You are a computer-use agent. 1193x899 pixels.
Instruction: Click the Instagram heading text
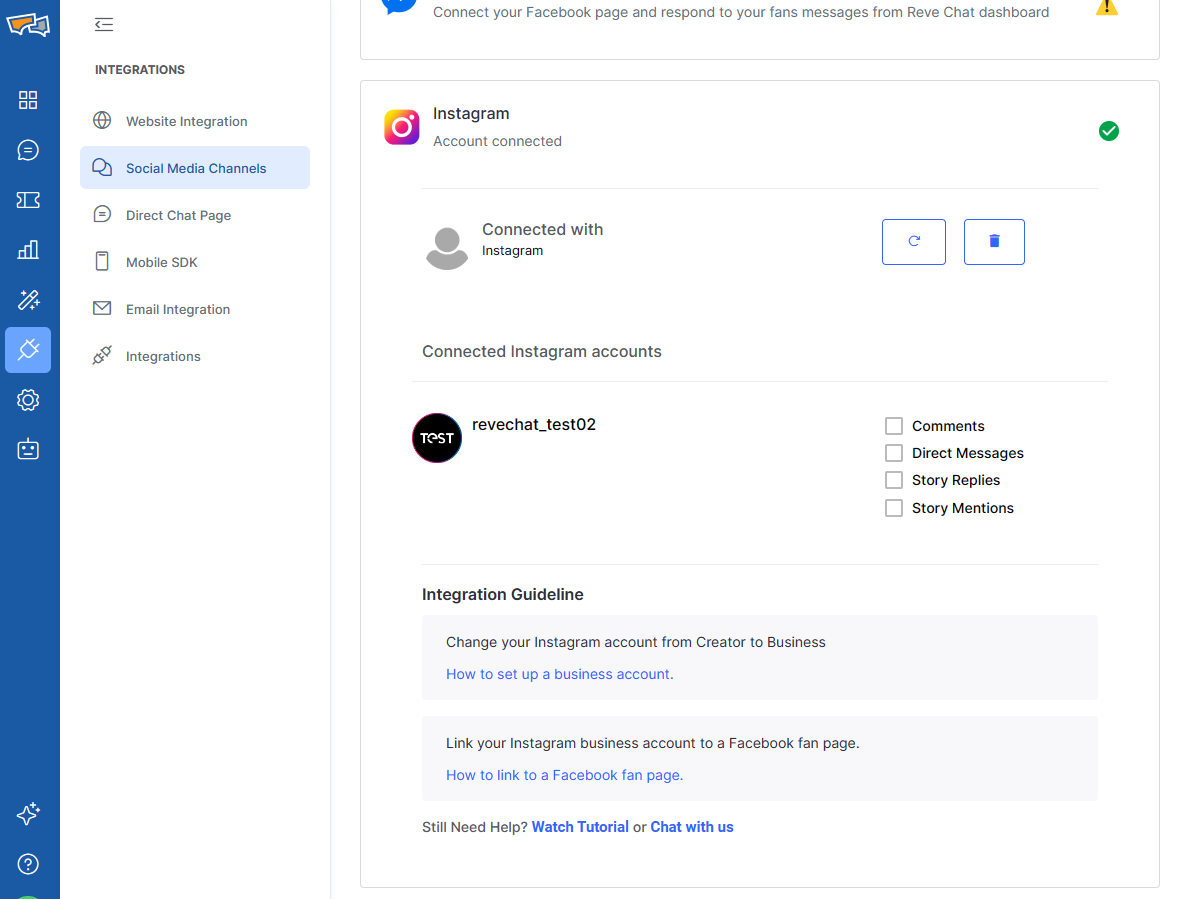(471, 113)
